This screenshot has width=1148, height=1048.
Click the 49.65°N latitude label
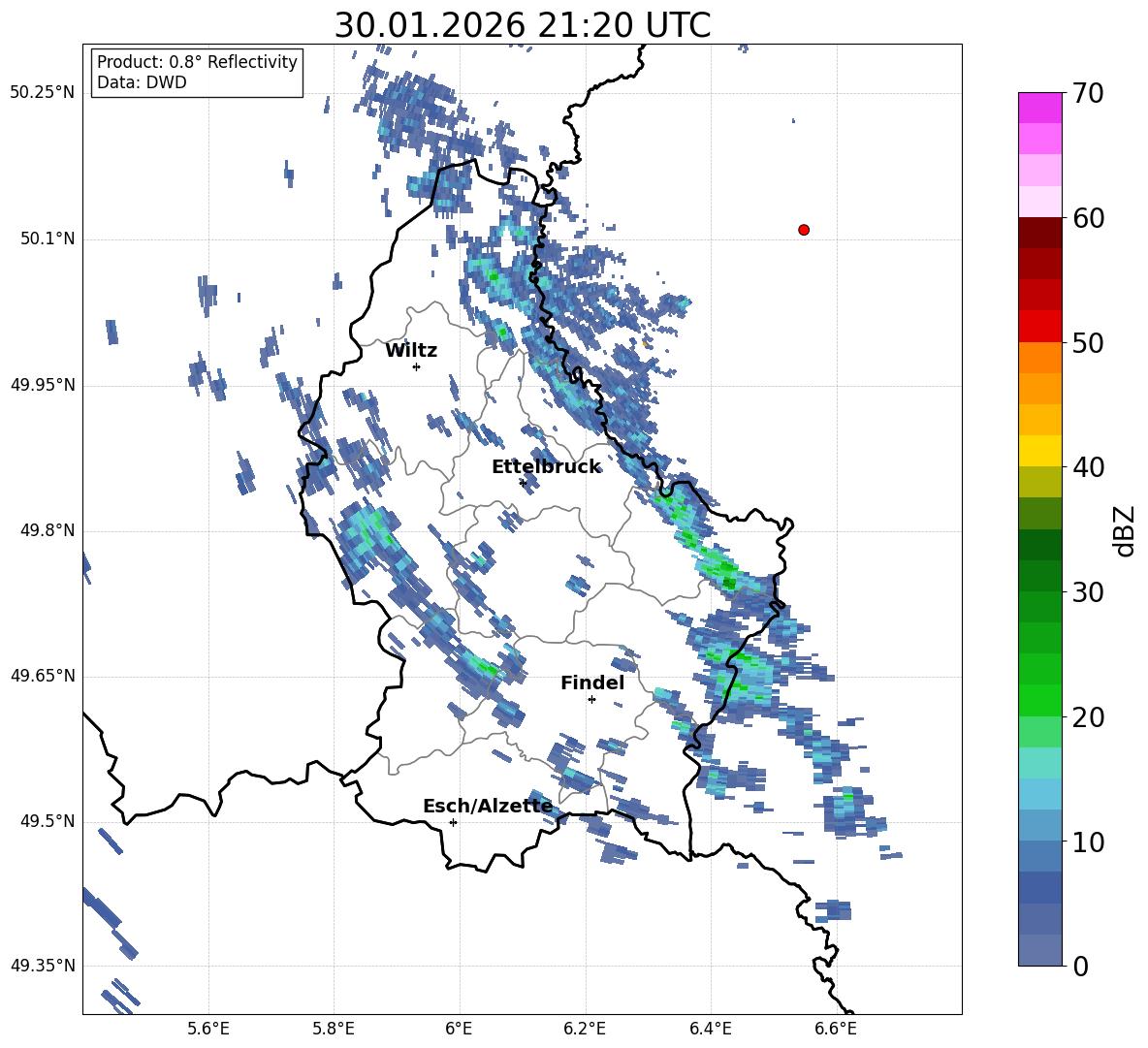coord(43,677)
